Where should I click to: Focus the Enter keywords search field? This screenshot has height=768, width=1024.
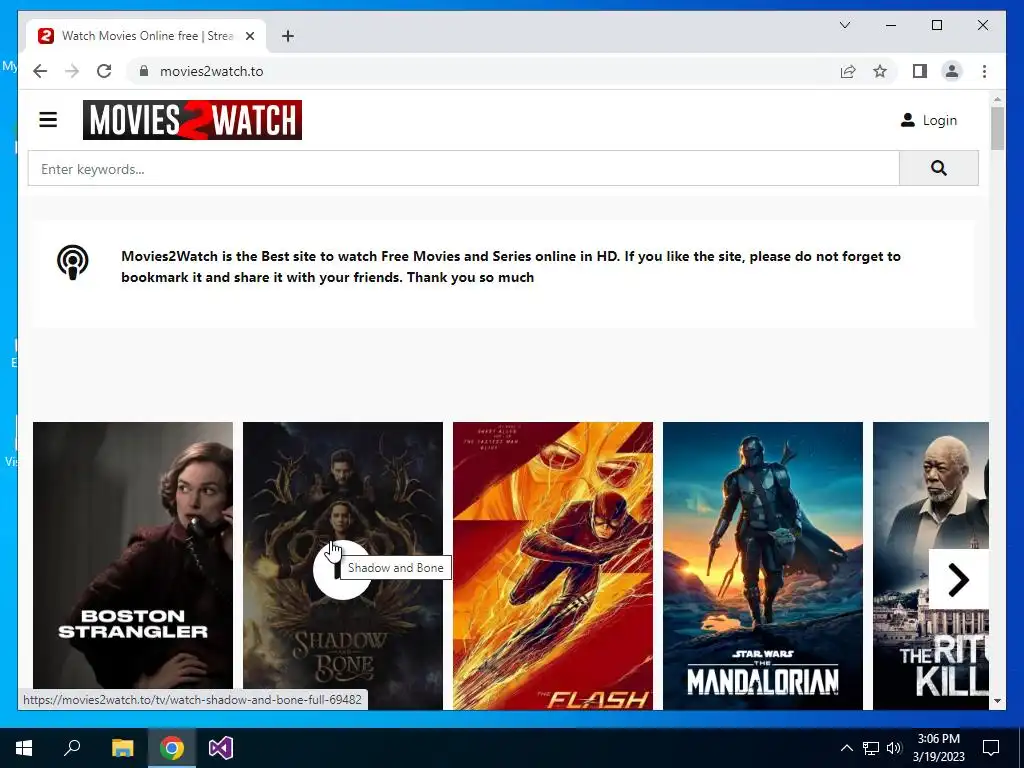pyautogui.click(x=464, y=168)
